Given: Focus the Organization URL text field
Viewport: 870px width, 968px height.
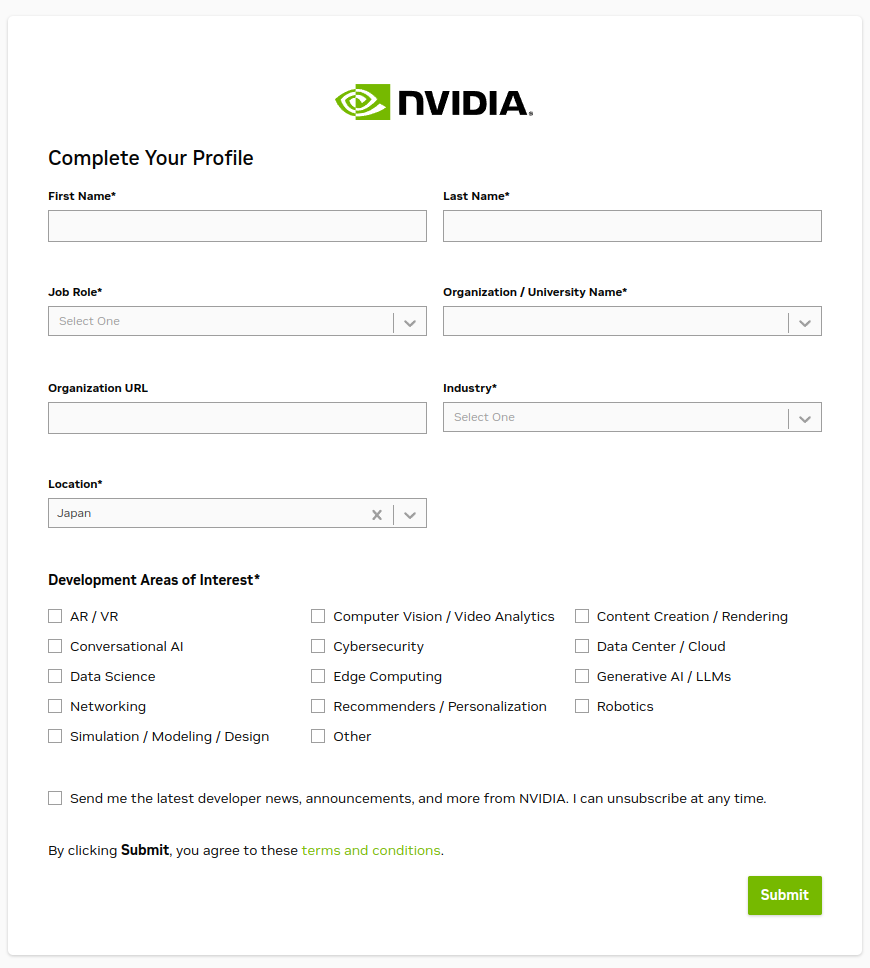Looking at the screenshot, I should [237, 417].
